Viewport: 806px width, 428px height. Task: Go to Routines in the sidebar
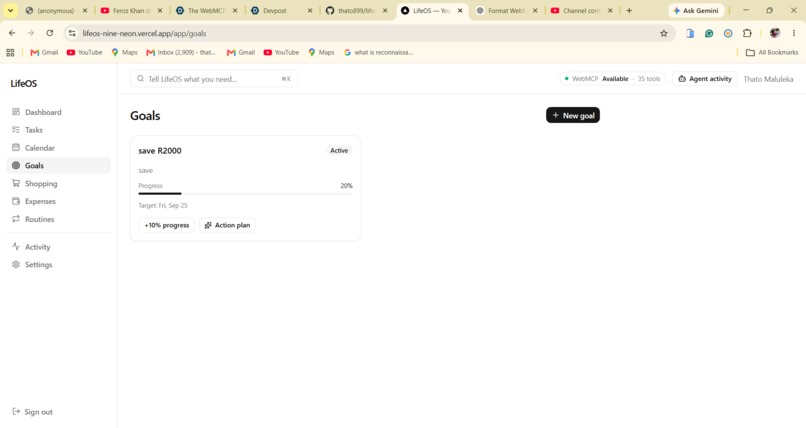click(58, 219)
